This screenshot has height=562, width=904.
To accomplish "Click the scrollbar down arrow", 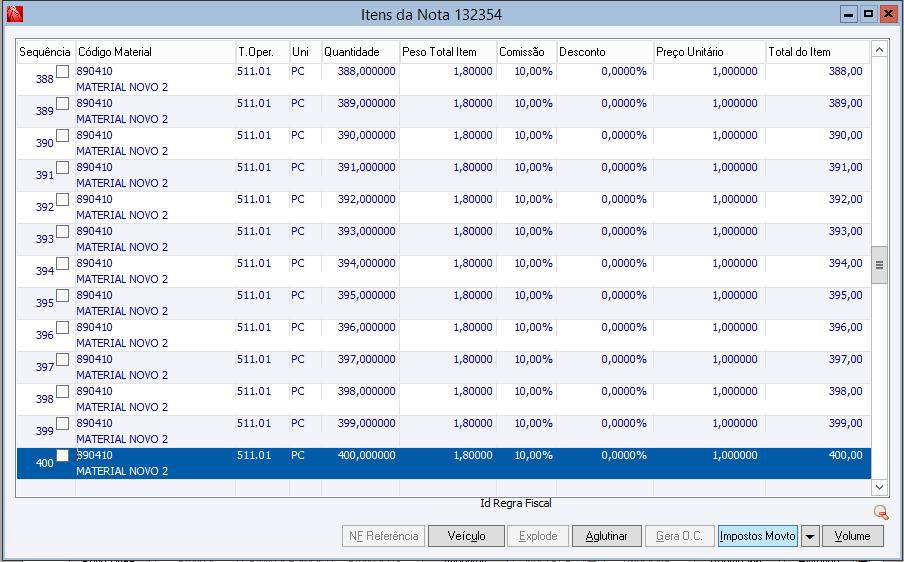I will [x=879, y=487].
